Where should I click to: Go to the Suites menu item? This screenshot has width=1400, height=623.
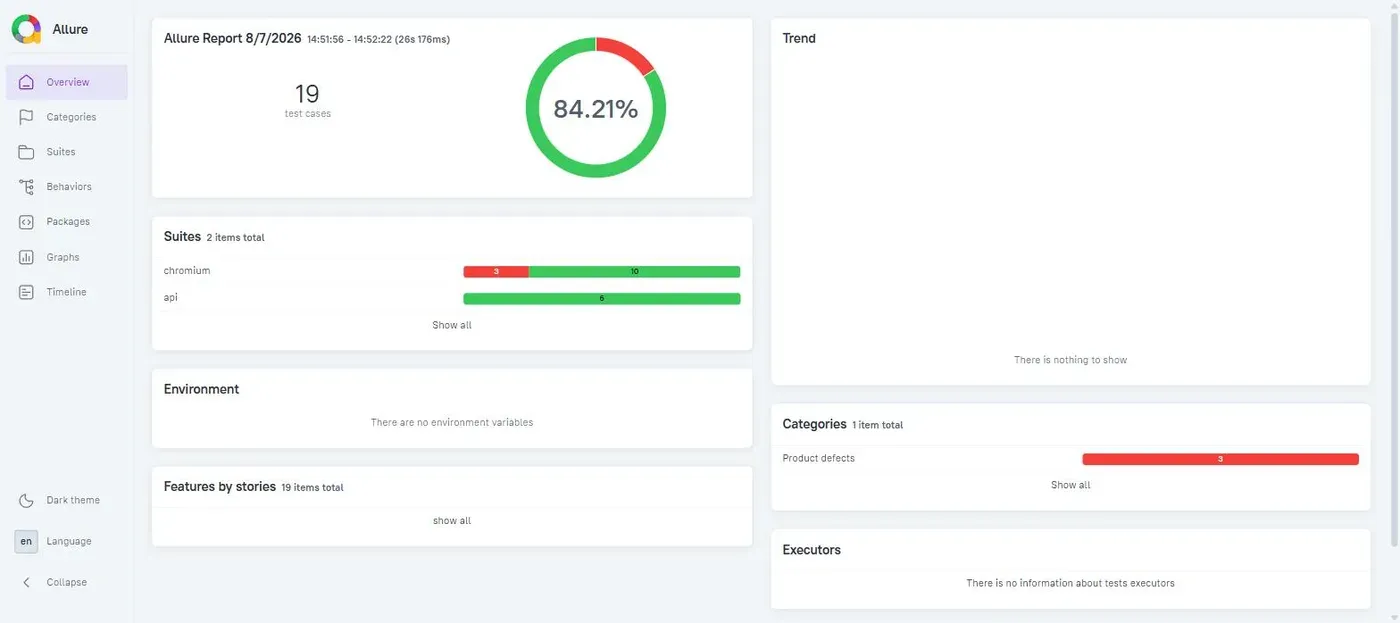pyautogui.click(x=67, y=152)
